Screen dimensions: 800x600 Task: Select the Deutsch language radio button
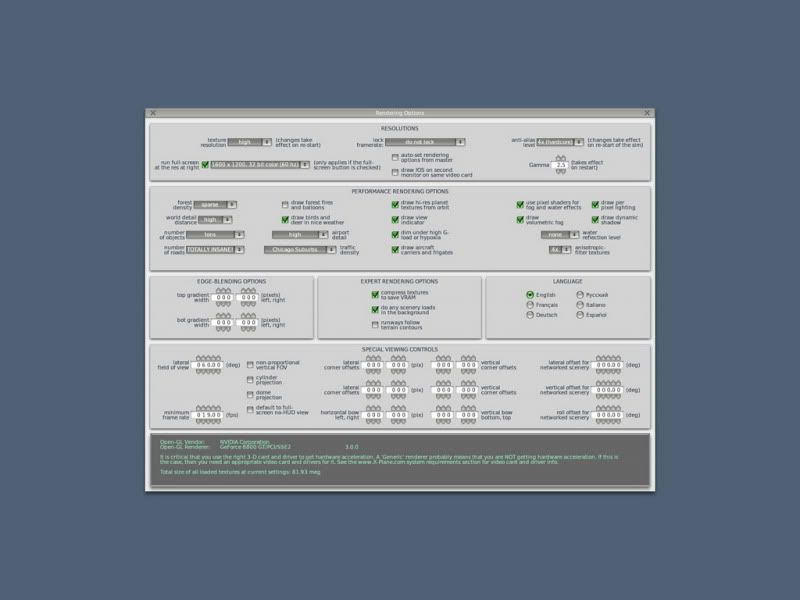pos(530,315)
